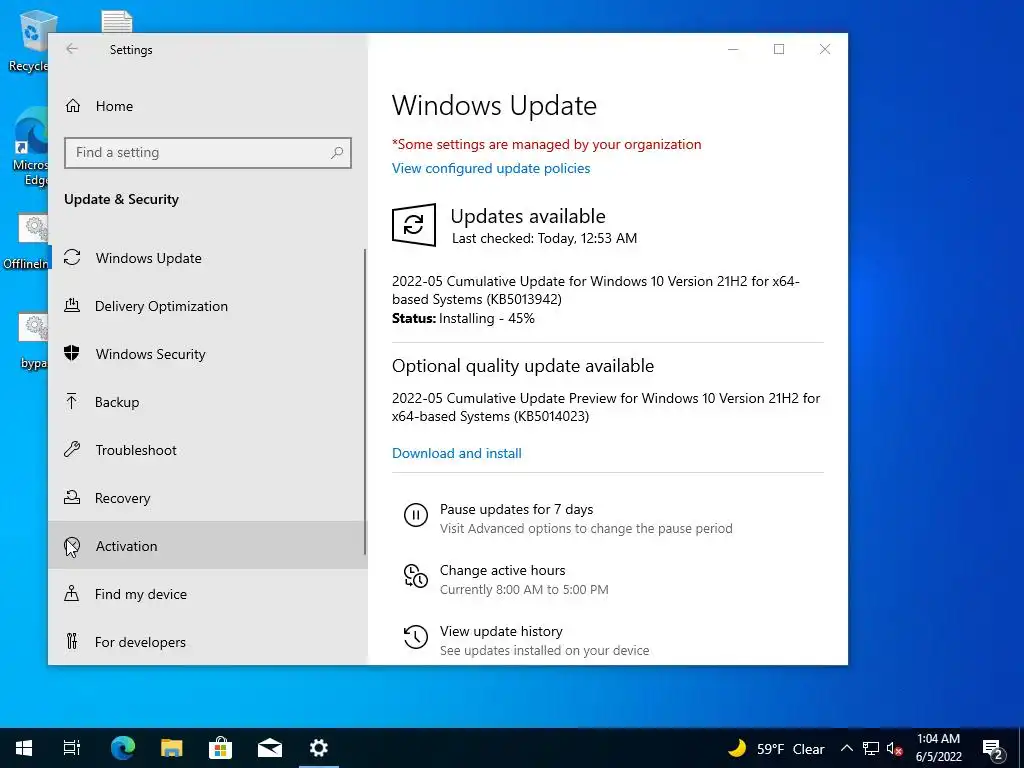Open the Activation settings page
Image resolution: width=1024 pixels, height=768 pixels.
(x=207, y=545)
